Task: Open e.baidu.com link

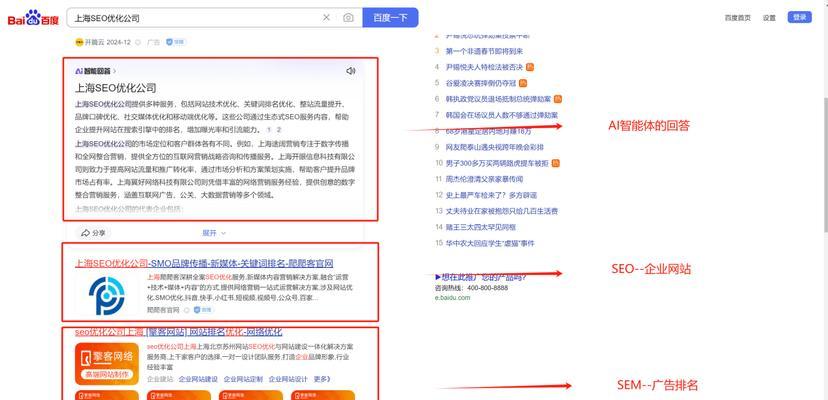Action: [452, 297]
